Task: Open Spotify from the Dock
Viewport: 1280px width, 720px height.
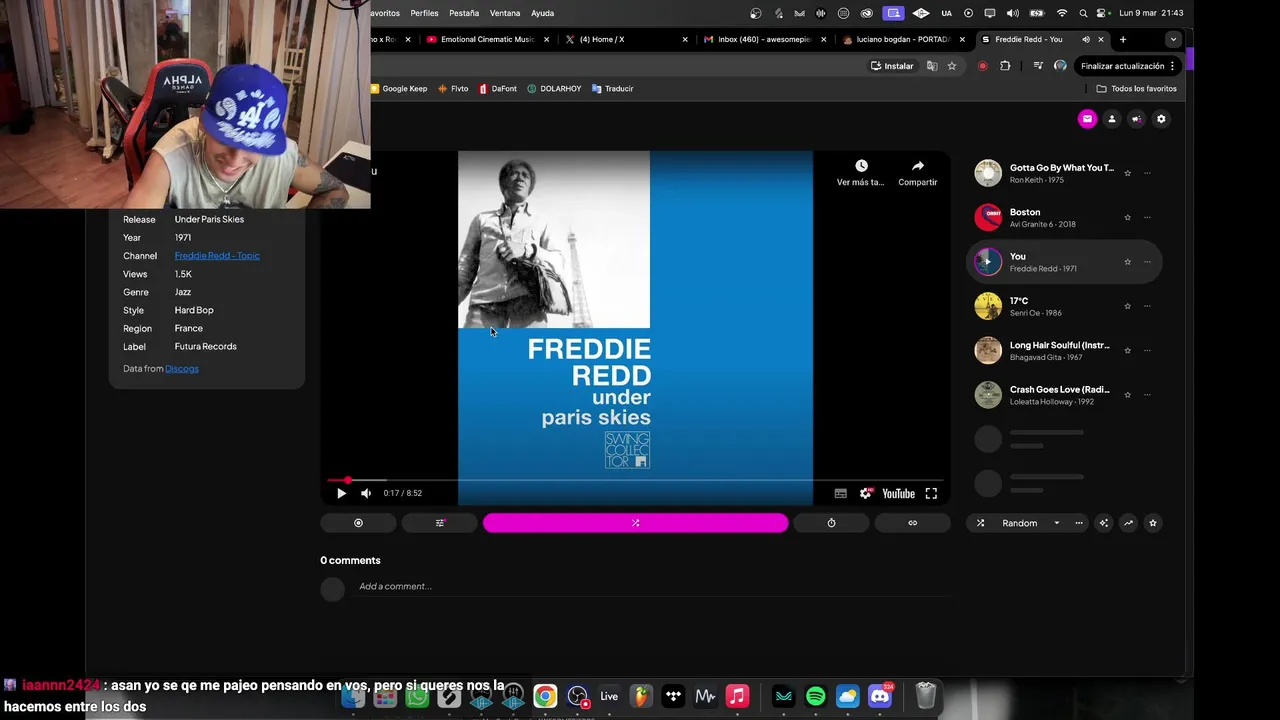Action: pos(816,696)
